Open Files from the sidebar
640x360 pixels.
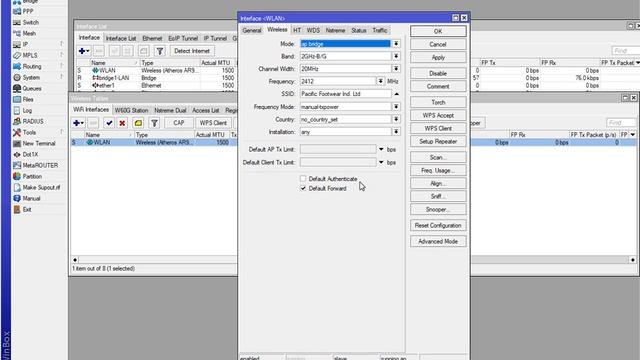tap(28, 100)
